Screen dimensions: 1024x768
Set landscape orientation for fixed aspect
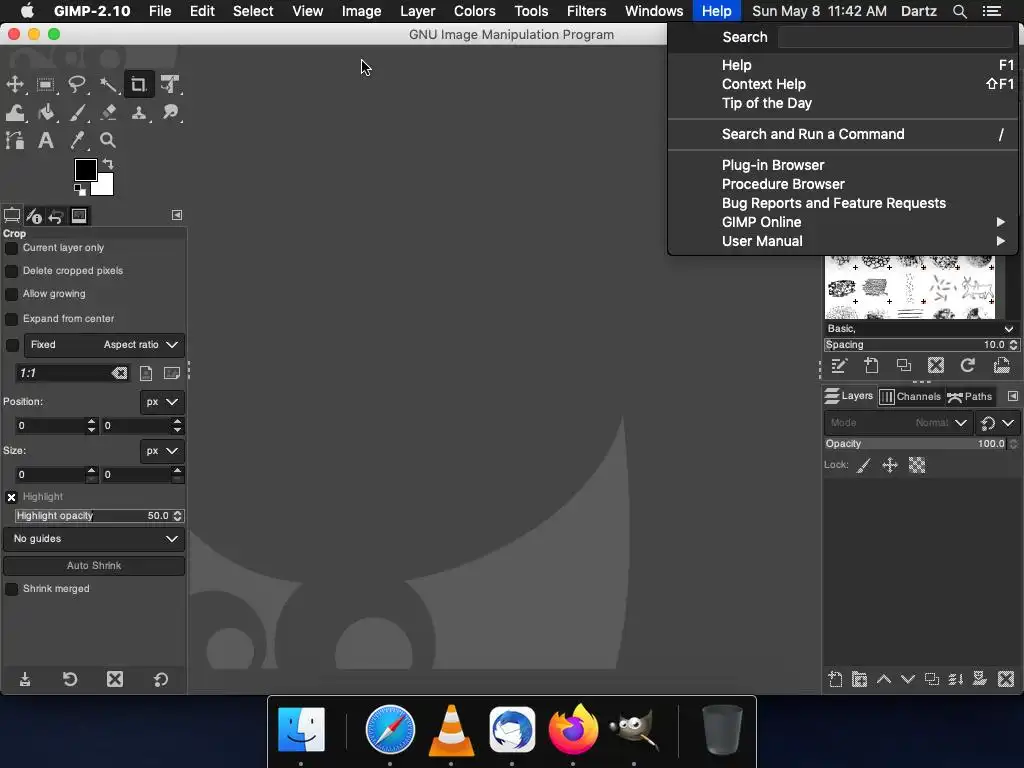(x=172, y=373)
